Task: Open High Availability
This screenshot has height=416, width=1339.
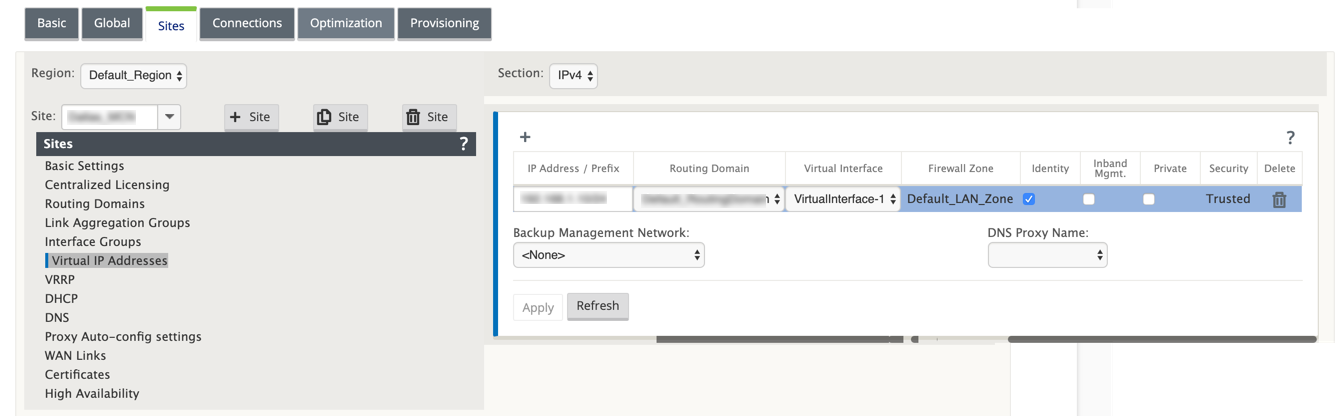Action: (x=92, y=394)
